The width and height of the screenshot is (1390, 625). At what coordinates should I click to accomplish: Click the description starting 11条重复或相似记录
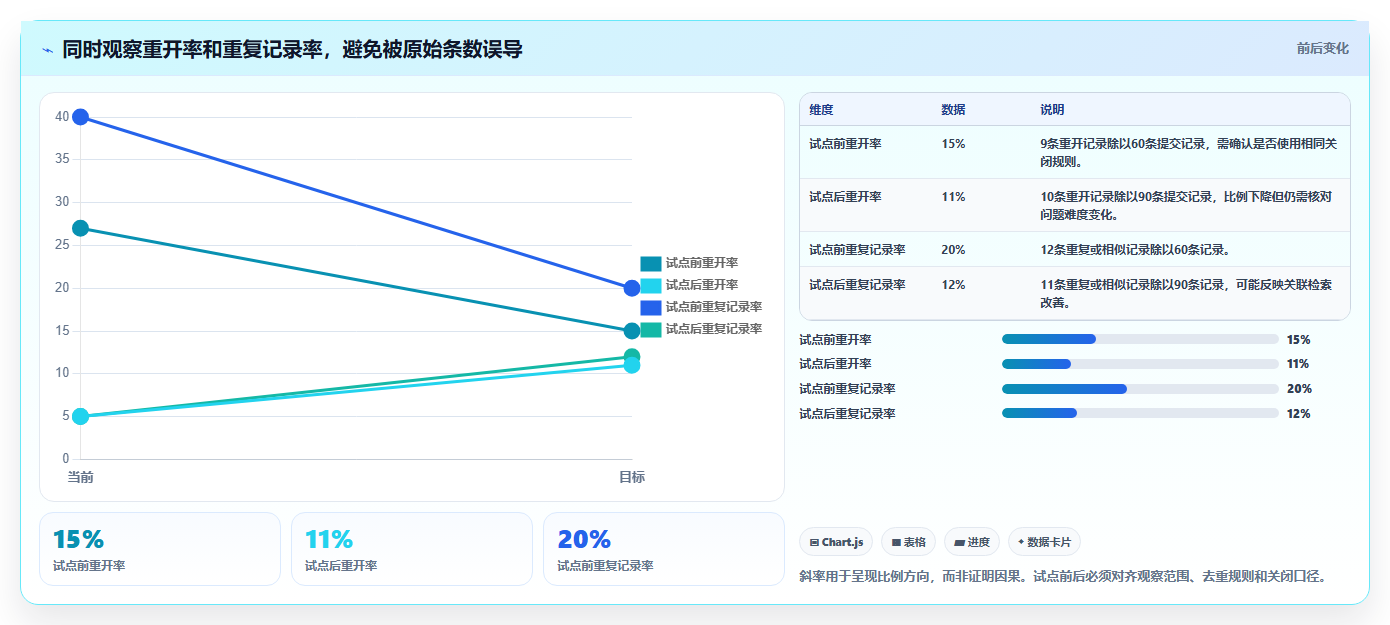(x=1186, y=293)
